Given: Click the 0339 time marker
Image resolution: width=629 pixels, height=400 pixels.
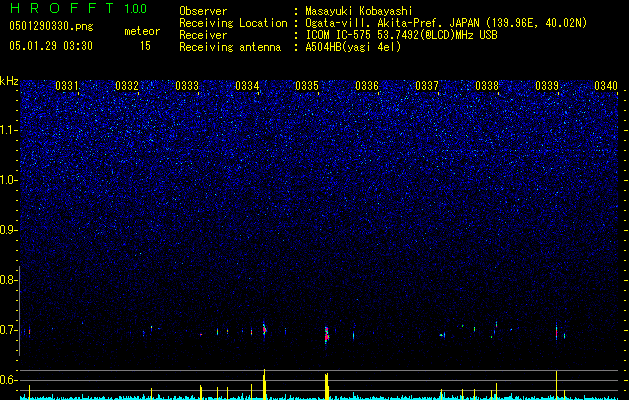Looking at the screenshot, I should (x=547, y=86).
